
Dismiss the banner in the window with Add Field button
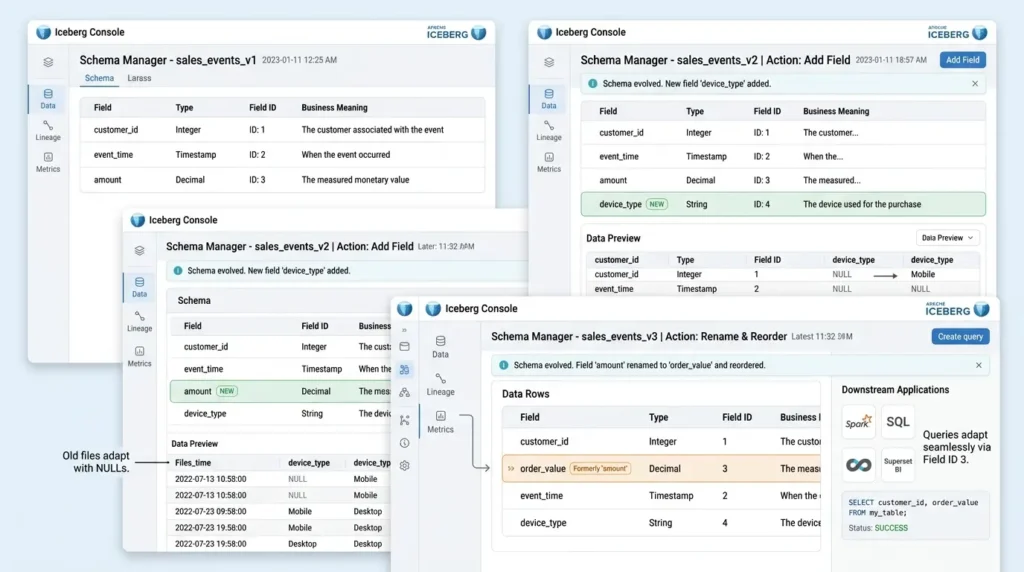[x=975, y=84]
